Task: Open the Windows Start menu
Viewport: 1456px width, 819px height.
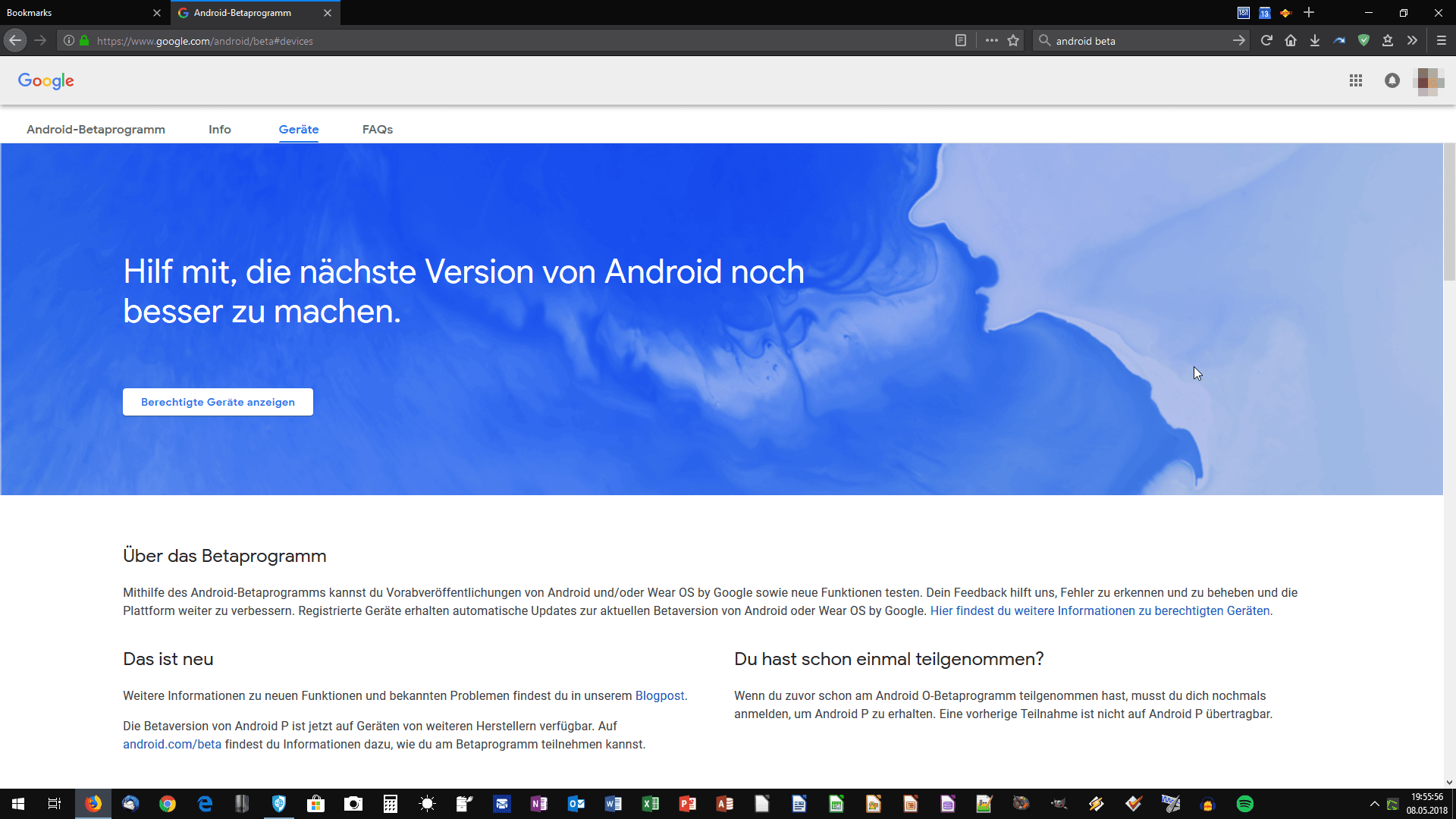Action: [18, 804]
